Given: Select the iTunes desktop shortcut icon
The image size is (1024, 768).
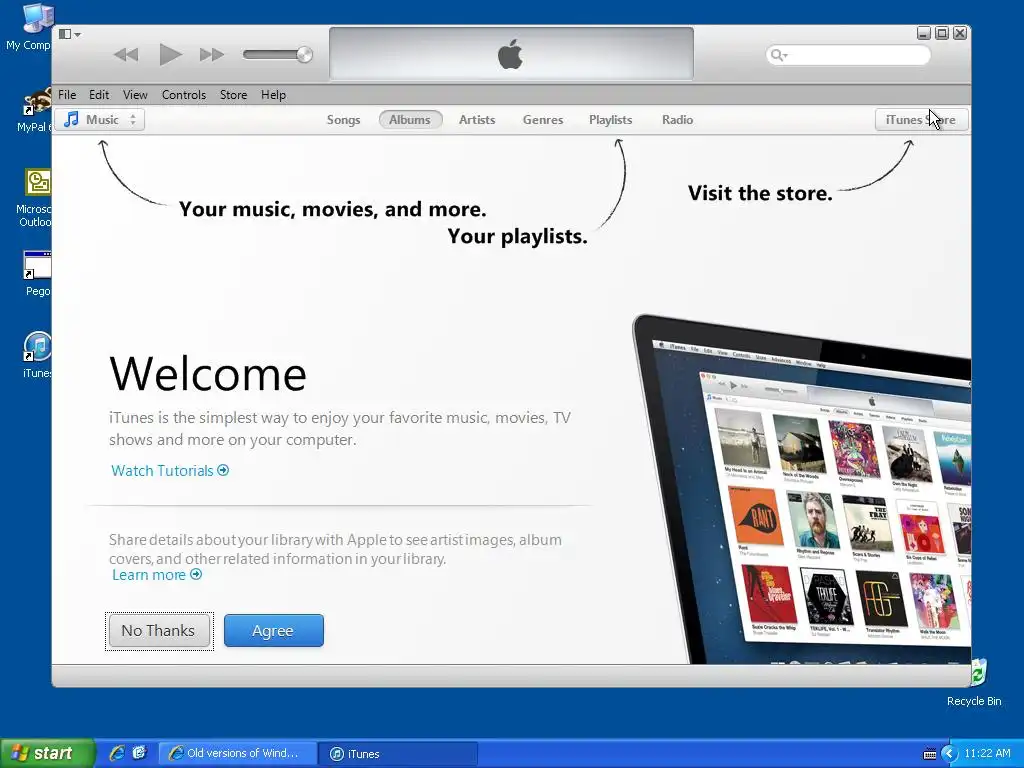Looking at the screenshot, I should coord(37,355).
